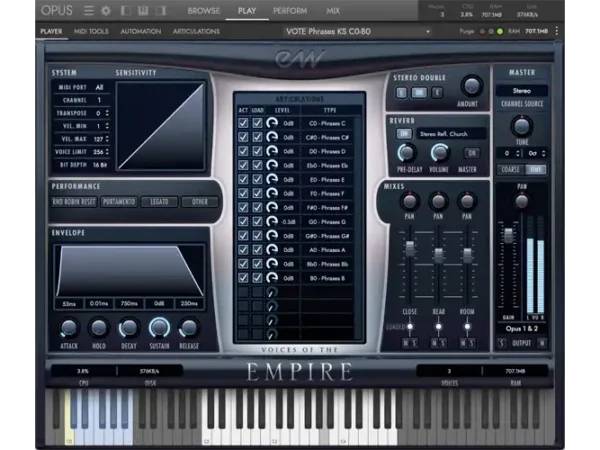The width and height of the screenshot is (600, 450).
Task: Open the Automation tab
Action: (x=140, y=31)
